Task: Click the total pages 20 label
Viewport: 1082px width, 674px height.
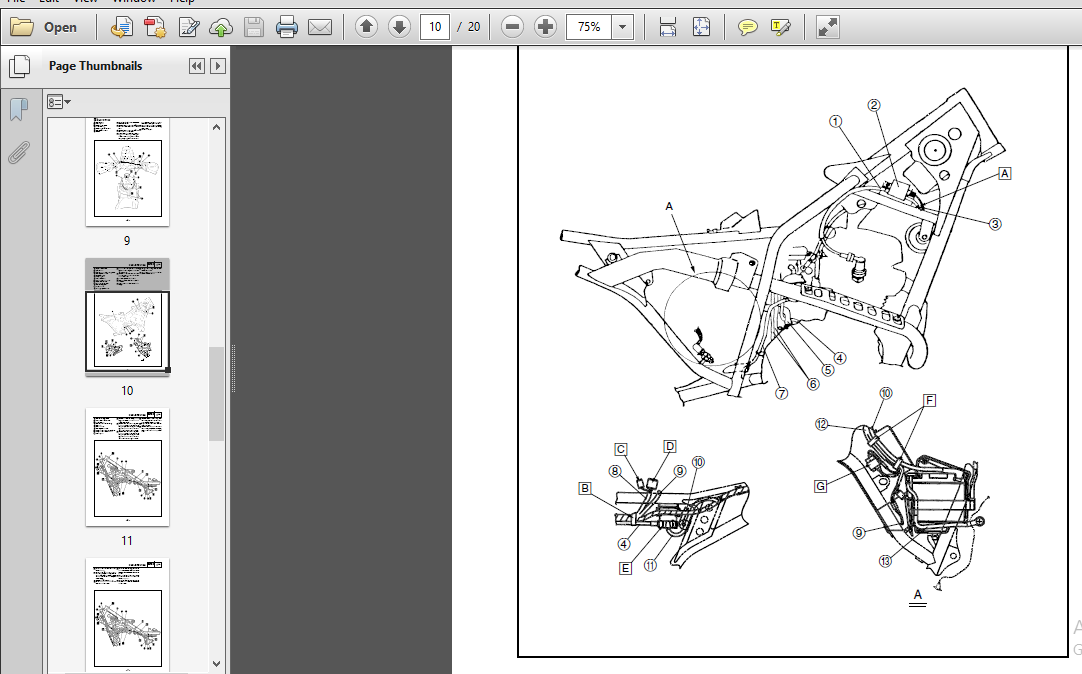Action: coord(473,27)
